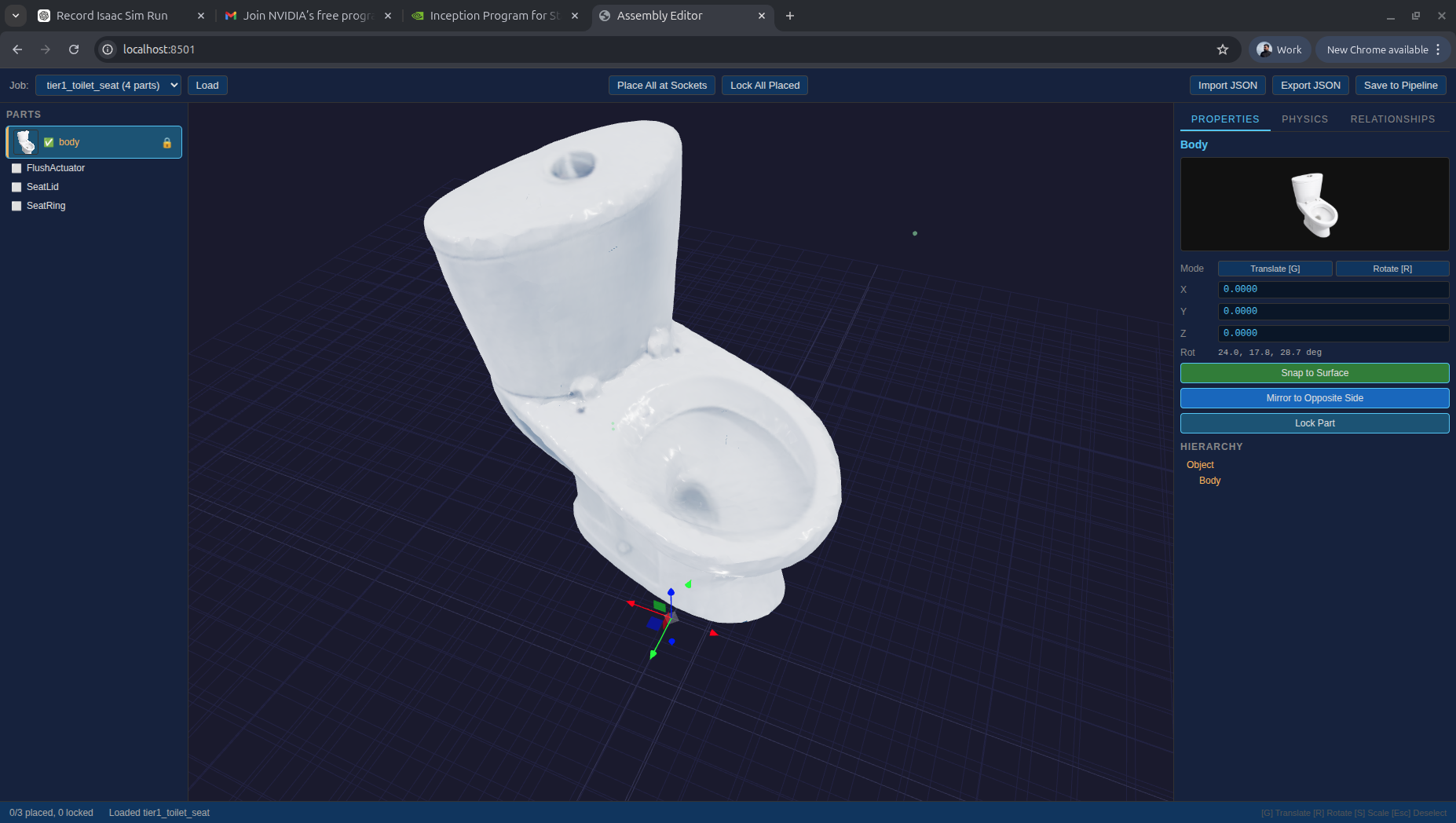Select Object in the hierarchy
The width and height of the screenshot is (1456, 823).
pos(1200,465)
